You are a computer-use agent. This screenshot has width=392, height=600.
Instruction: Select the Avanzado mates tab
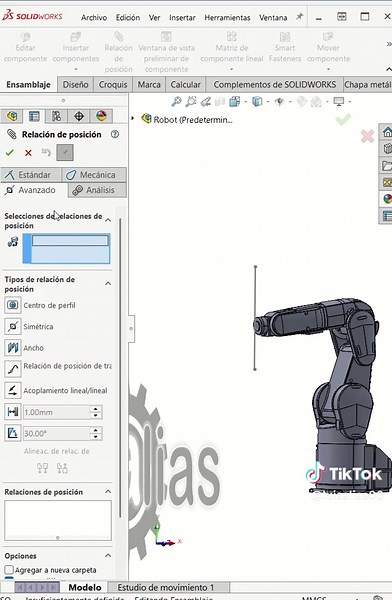tap(34, 190)
